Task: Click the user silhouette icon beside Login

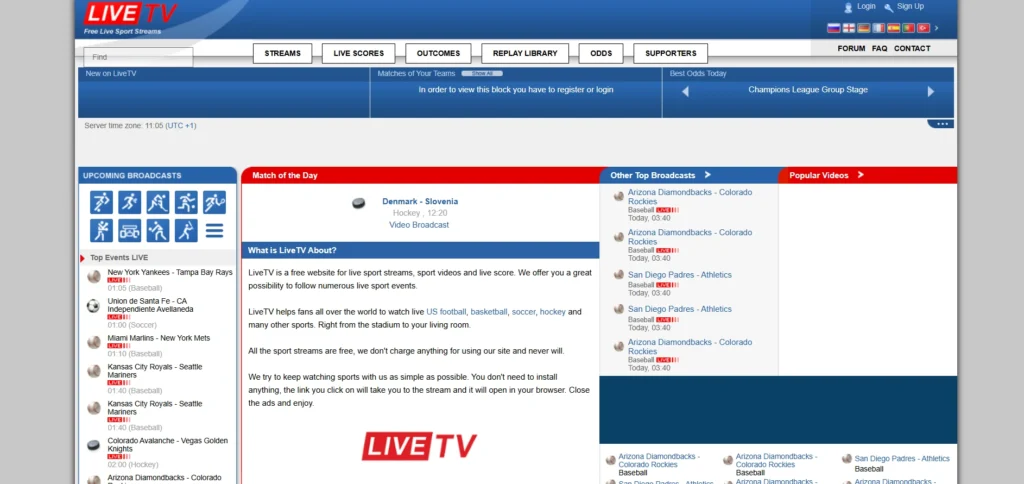Action: pyautogui.click(x=848, y=8)
